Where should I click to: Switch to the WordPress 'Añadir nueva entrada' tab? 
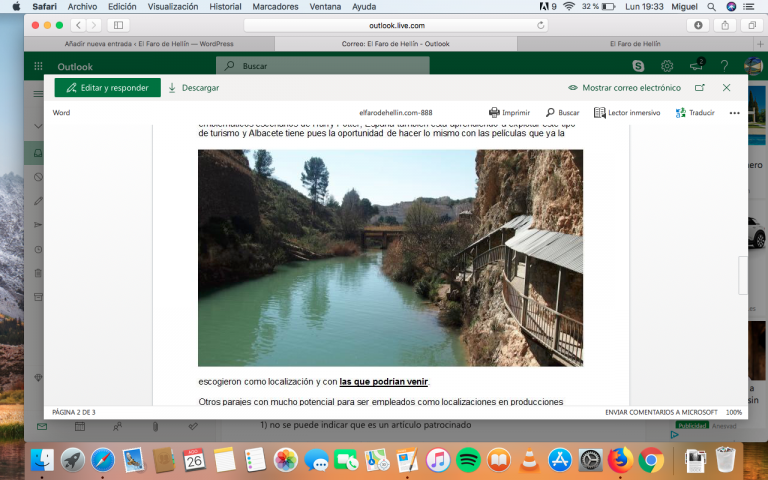(149, 44)
